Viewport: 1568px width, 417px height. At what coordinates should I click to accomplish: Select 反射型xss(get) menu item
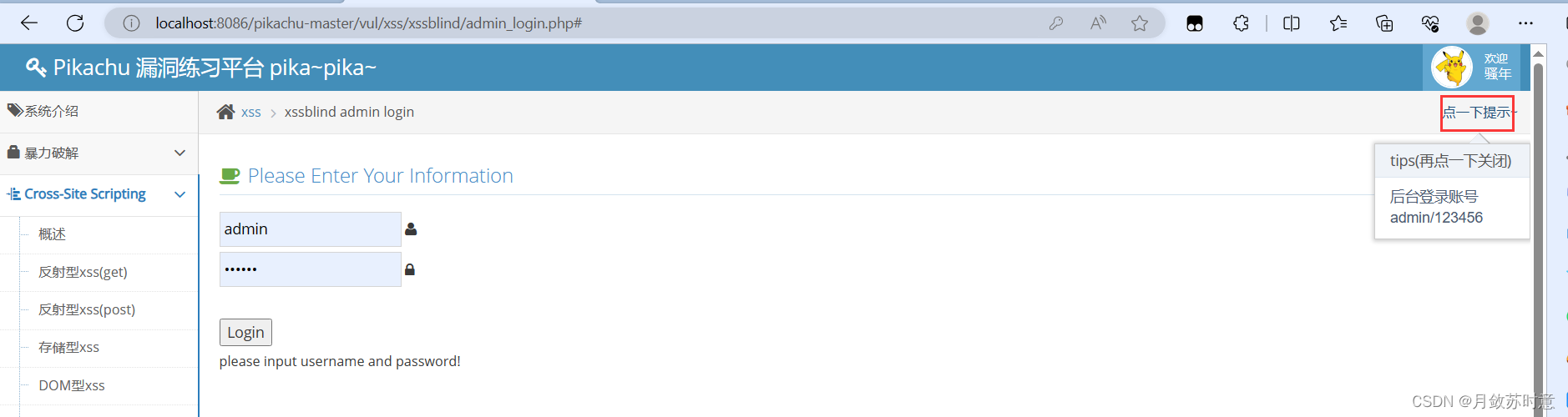tap(83, 272)
